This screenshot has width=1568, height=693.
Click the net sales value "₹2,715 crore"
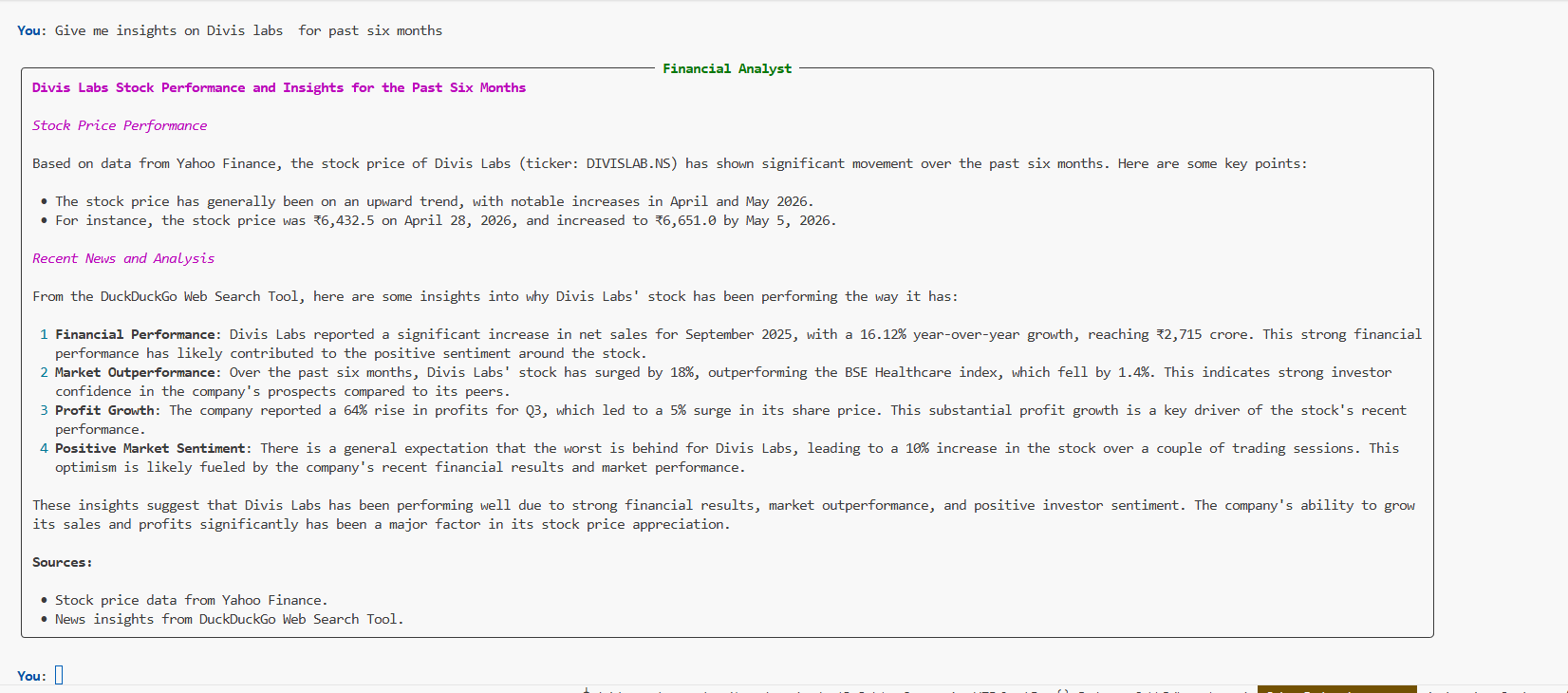(1204, 334)
